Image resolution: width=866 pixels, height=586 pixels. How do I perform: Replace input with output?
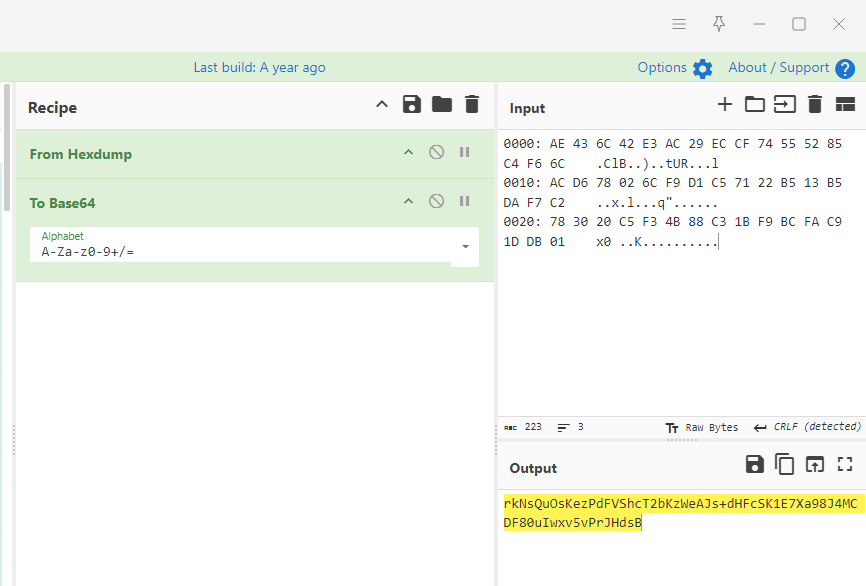click(x=815, y=464)
